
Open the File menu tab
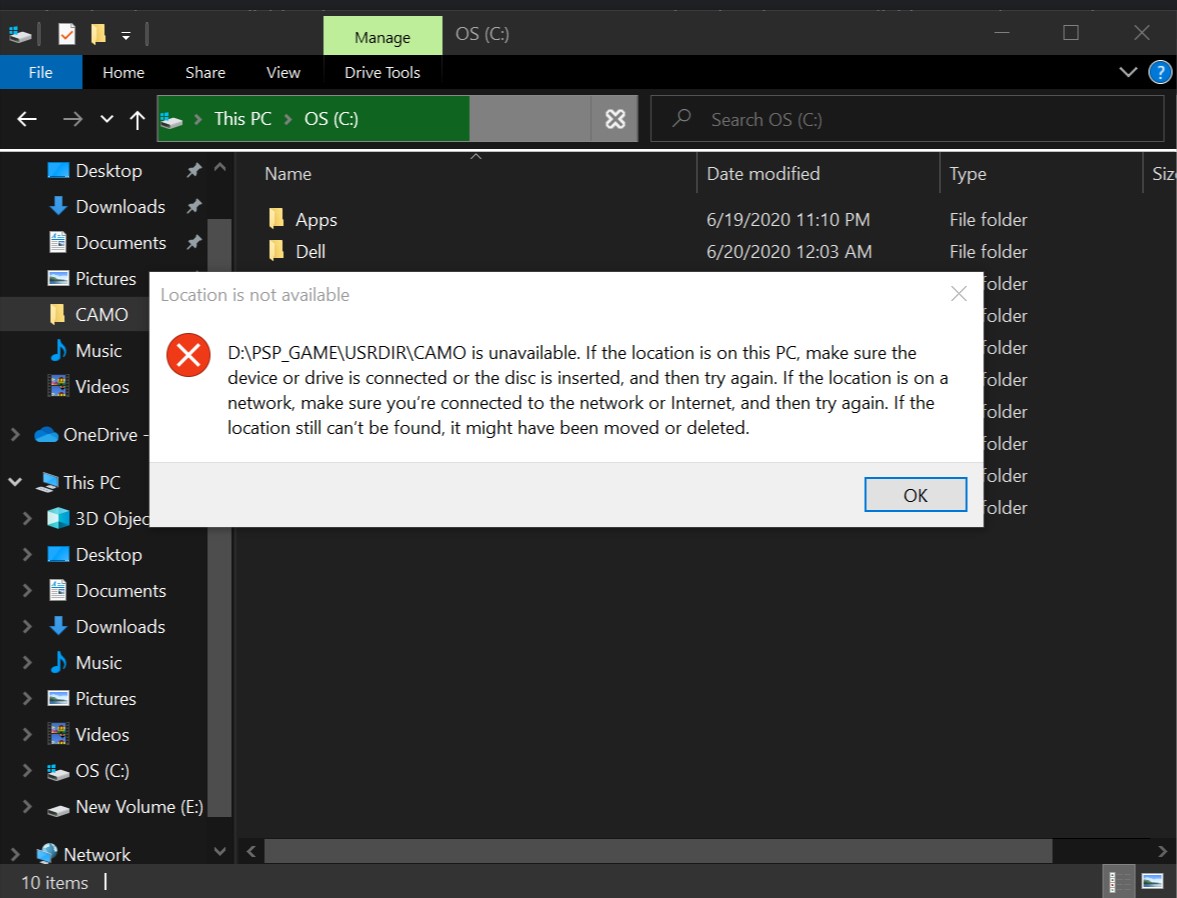pyautogui.click(x=40, y=72)
